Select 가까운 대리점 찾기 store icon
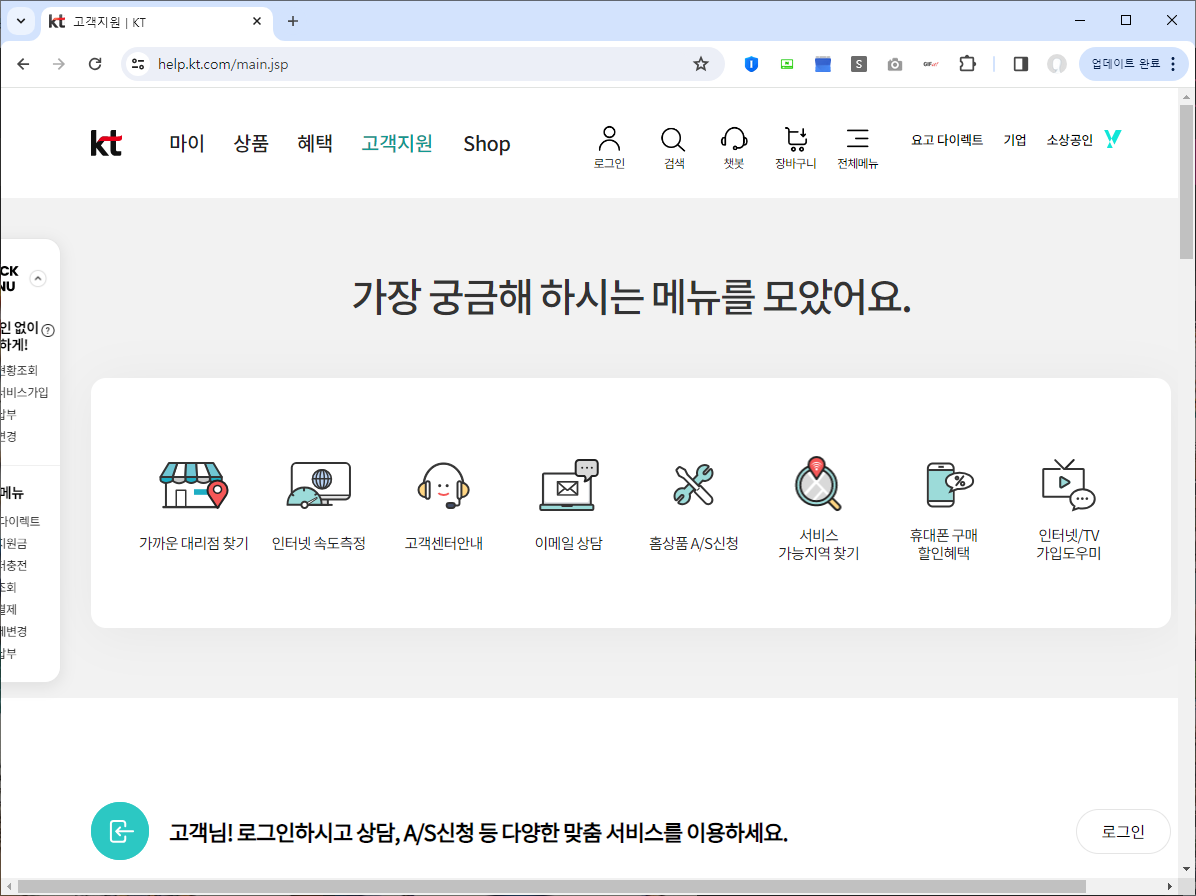This screenshot has height=896, width=1196. point(194,485)
